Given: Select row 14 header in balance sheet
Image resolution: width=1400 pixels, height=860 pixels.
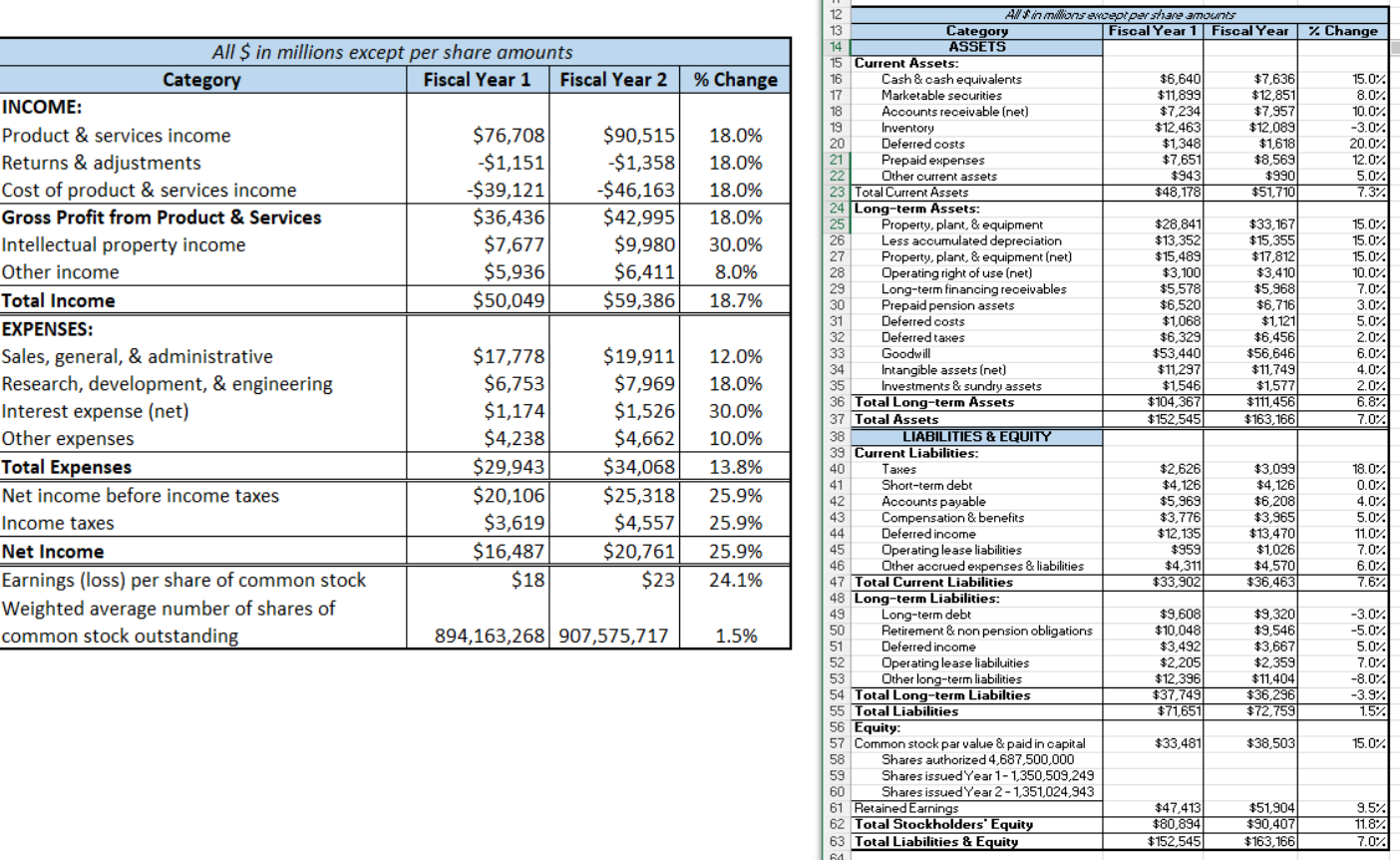Looking at the screenshot, I should pyautogui.click(x=836, y=47).
